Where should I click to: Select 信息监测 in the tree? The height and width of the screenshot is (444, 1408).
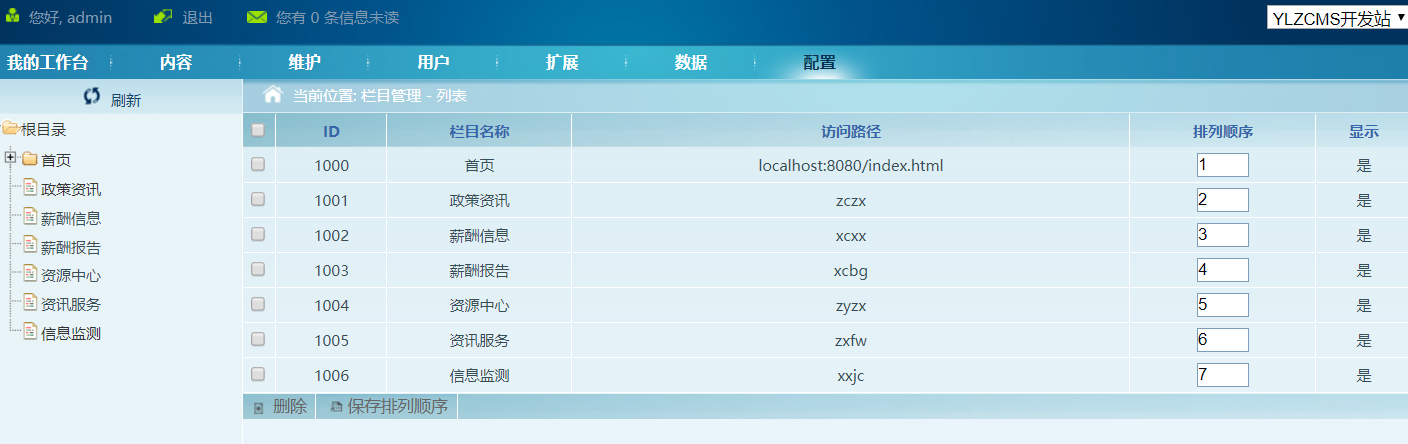(71, 333)
